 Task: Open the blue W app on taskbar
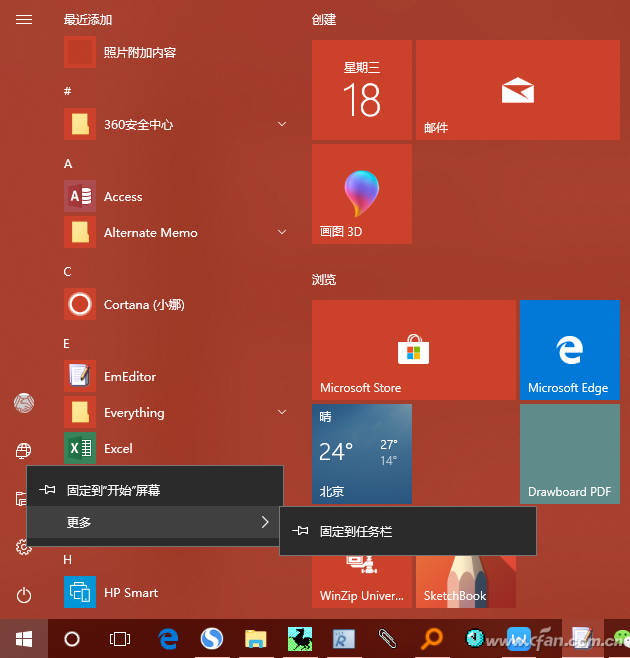point(519,639)
